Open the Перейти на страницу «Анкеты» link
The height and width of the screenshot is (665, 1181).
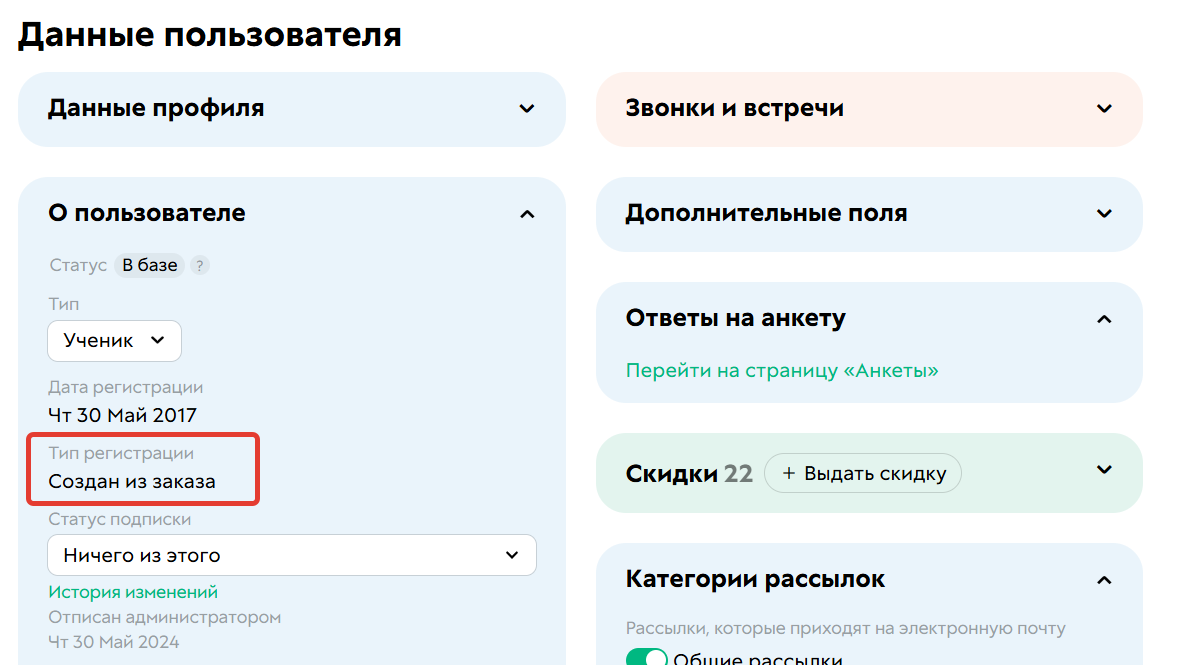(x=781, y=370)
